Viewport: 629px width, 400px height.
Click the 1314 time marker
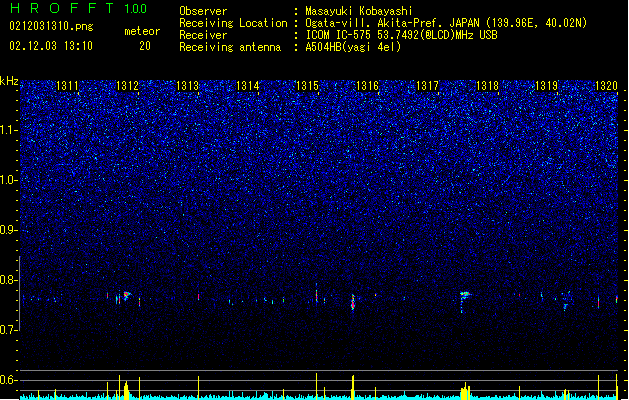pos(248,86)
